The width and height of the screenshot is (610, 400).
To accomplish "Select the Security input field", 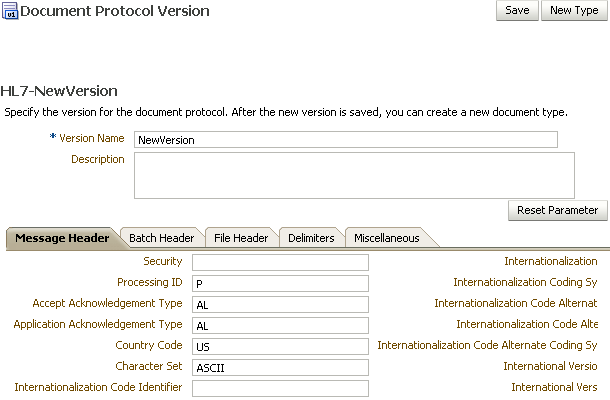I will tap(280, 262).
